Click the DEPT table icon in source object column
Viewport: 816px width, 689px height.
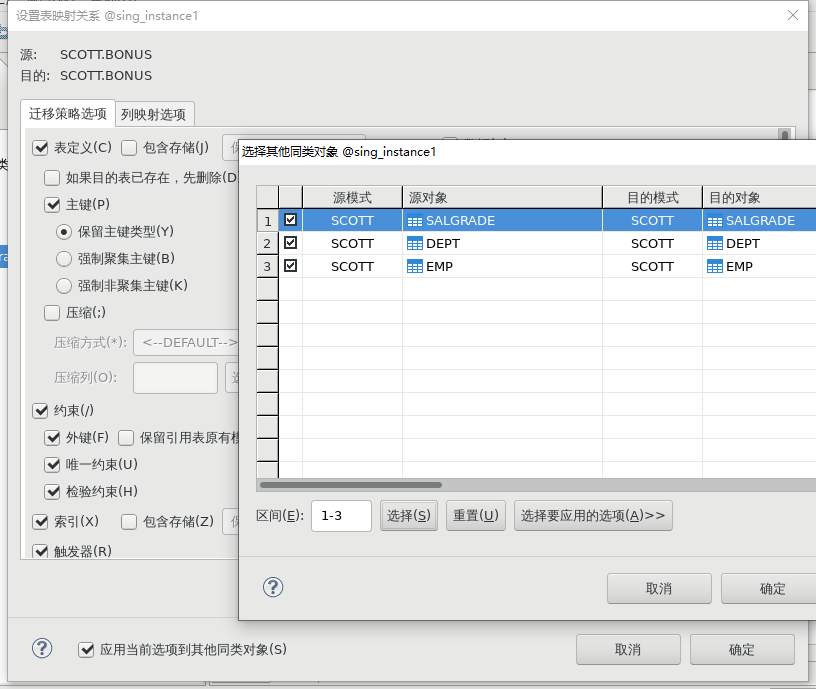[415, 244]
